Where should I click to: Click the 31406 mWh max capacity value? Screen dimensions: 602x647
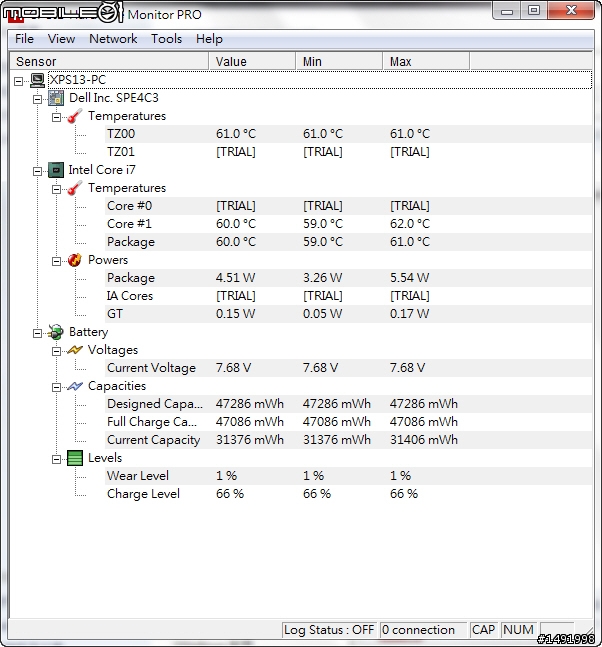click(x=424, y=440)
